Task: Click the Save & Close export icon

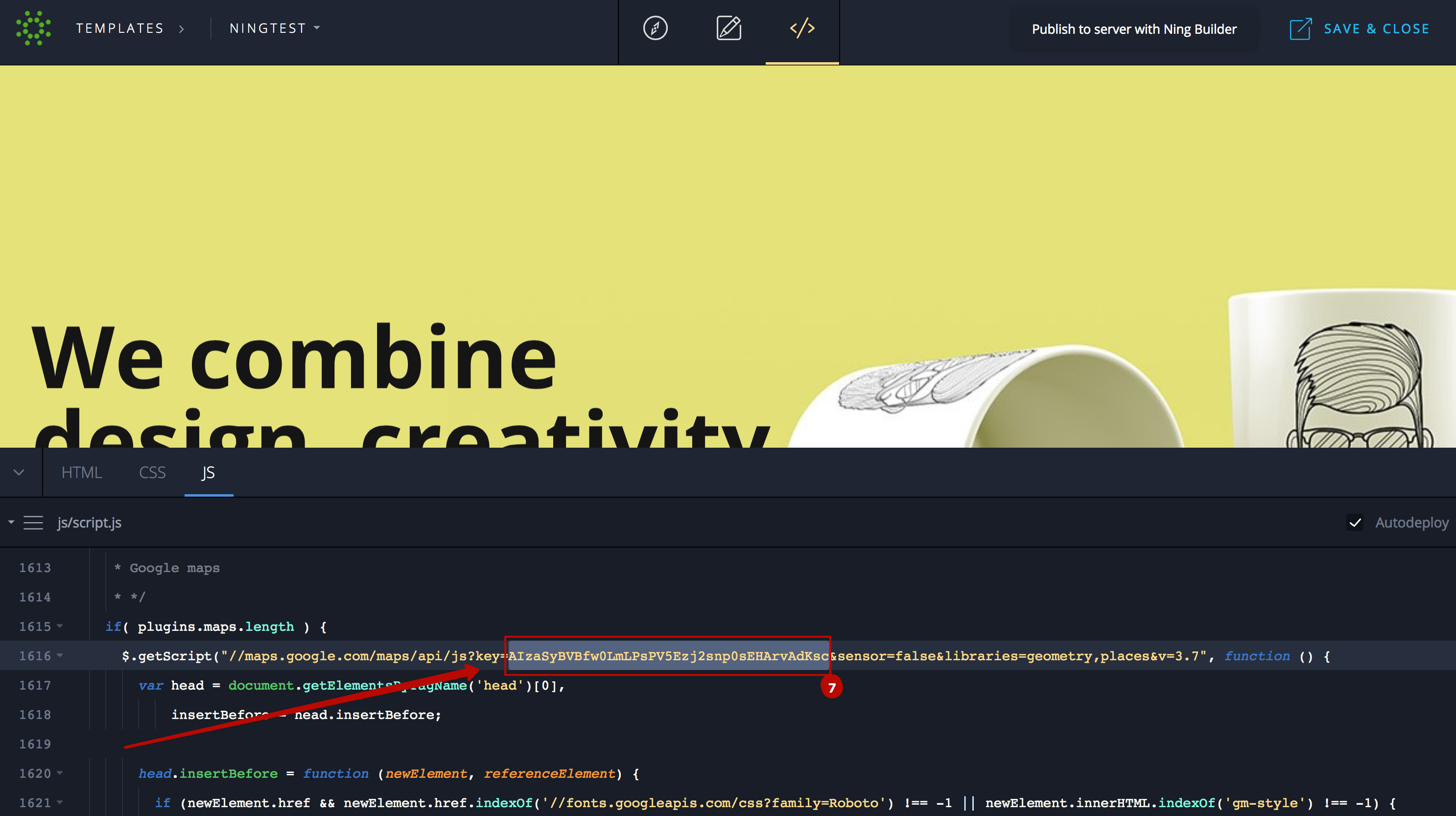Action: tap(1300, 29)
